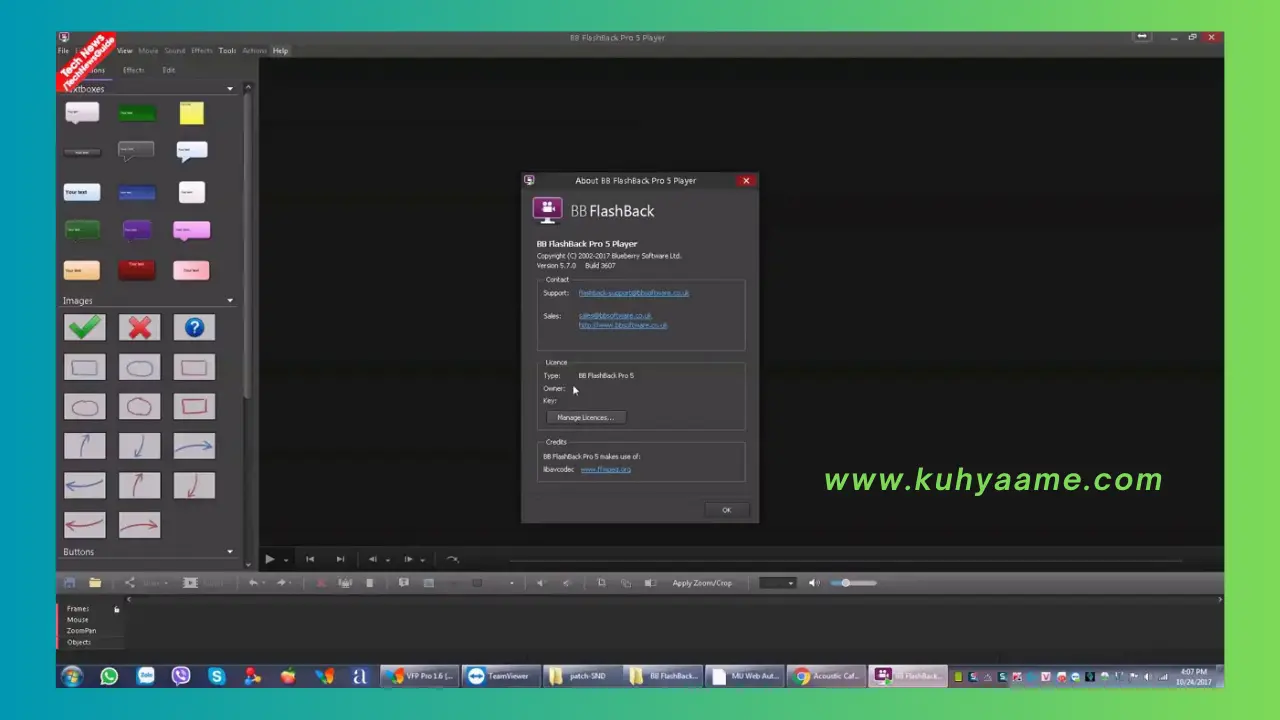
Task: Switch to the Edit tab
Action: coord(168,70)
